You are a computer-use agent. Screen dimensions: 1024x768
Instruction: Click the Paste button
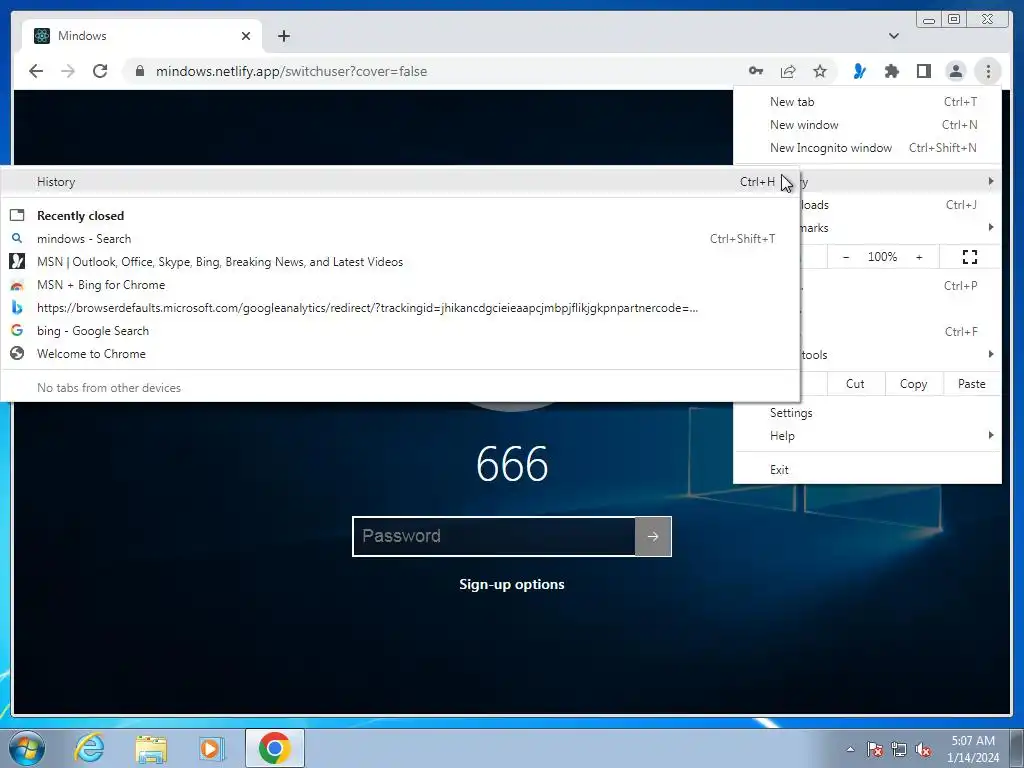972,384
